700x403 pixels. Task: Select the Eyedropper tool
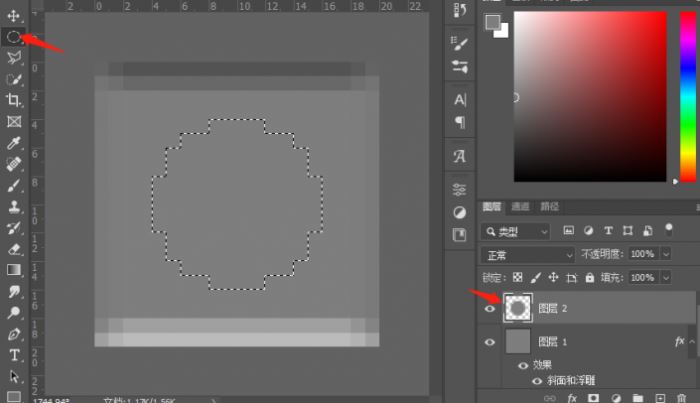pos(14,143)
